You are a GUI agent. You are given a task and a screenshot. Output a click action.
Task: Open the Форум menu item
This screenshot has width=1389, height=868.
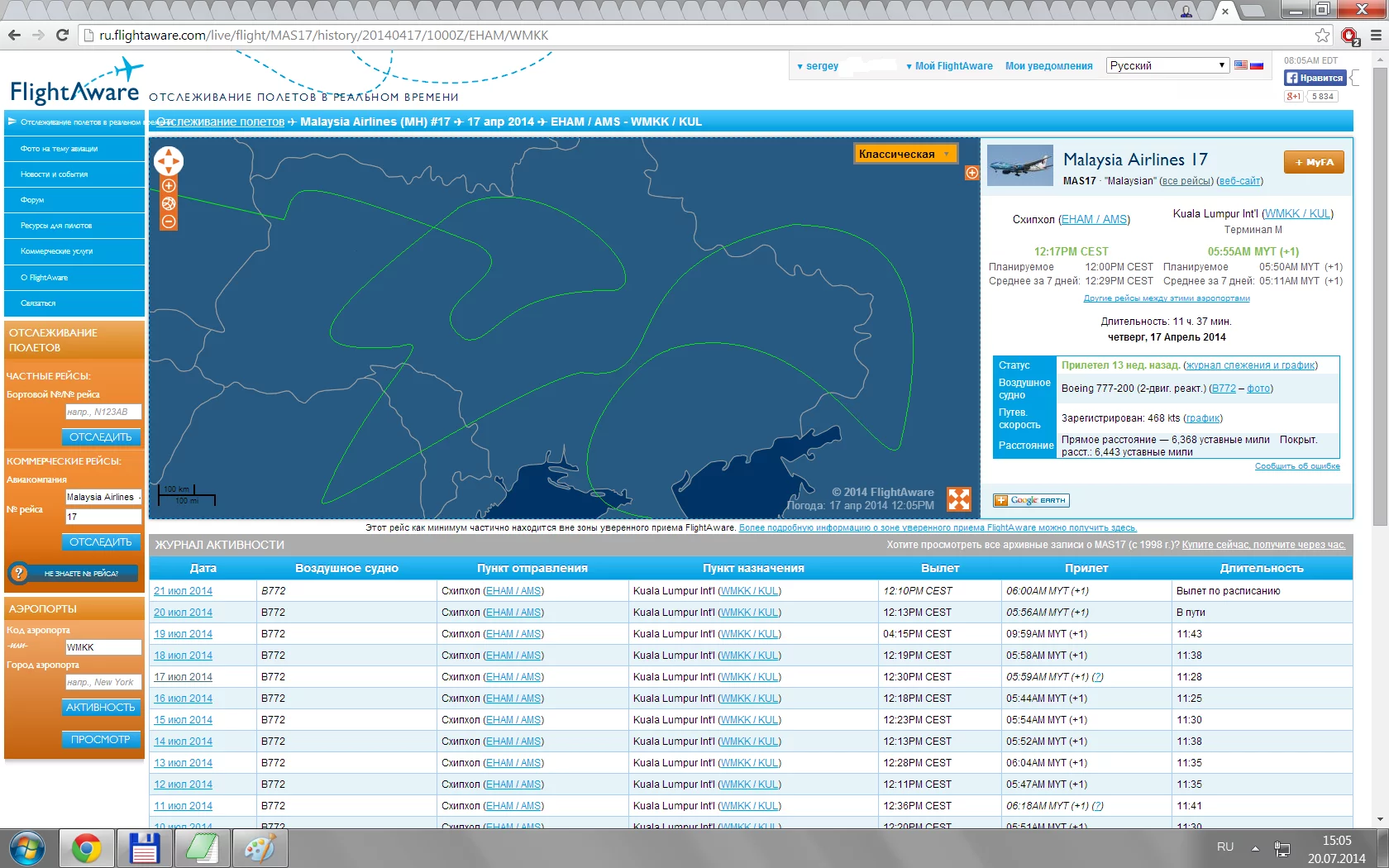[74, 200]
